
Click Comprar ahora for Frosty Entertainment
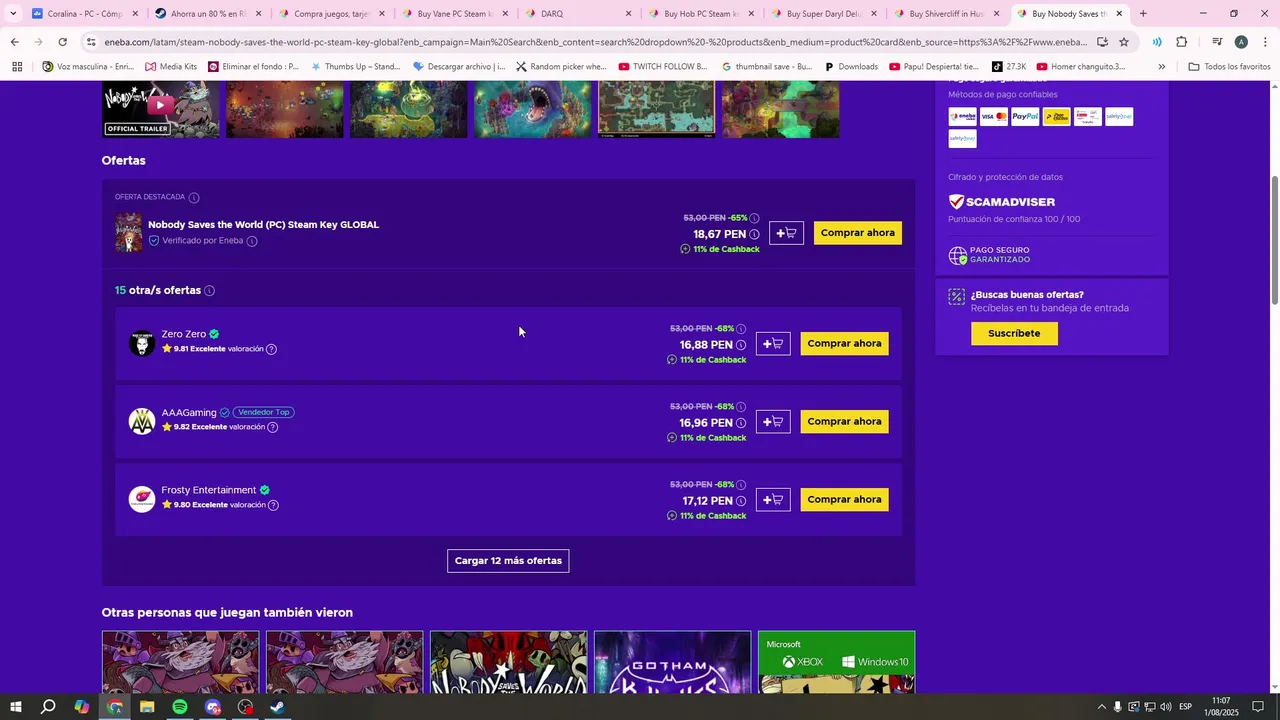coord(844,500)
